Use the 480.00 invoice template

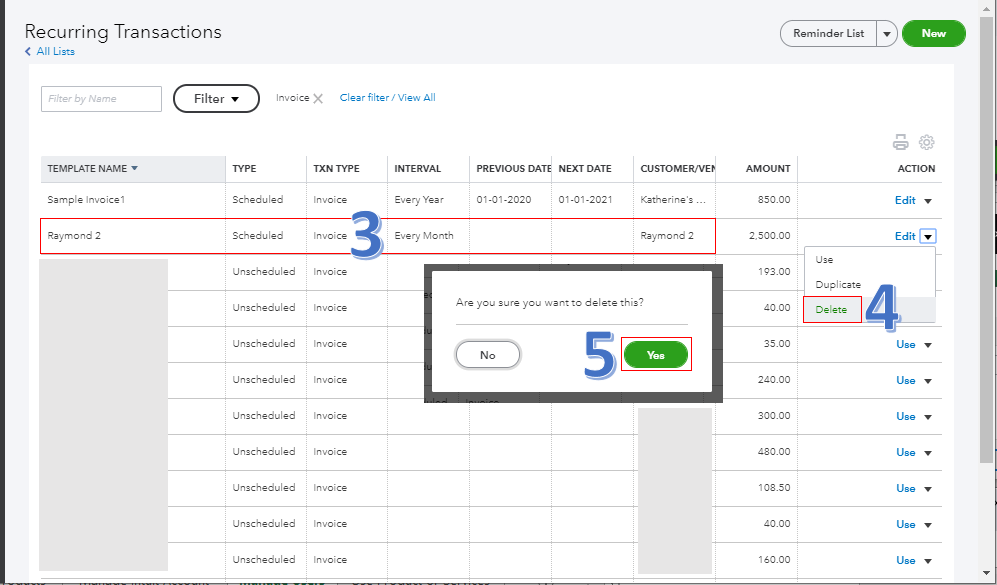coord(905,452)
